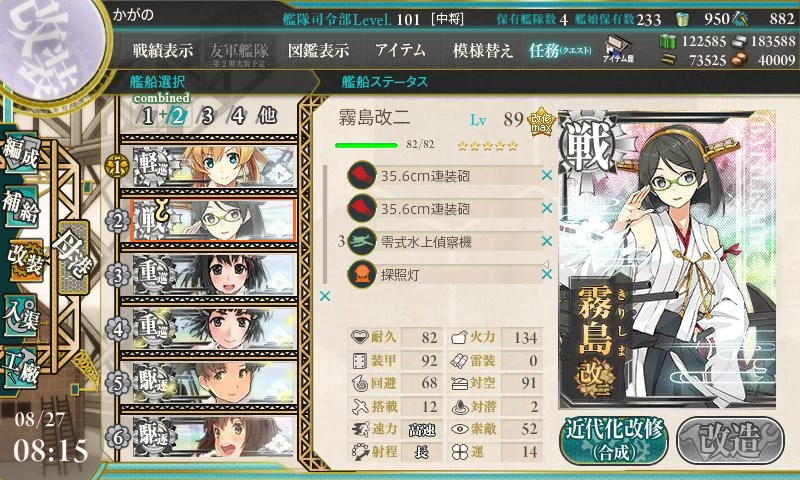Click Kirishima's green HP bar
The height and width of the screenshot is (480, 800).
(366, 145)
